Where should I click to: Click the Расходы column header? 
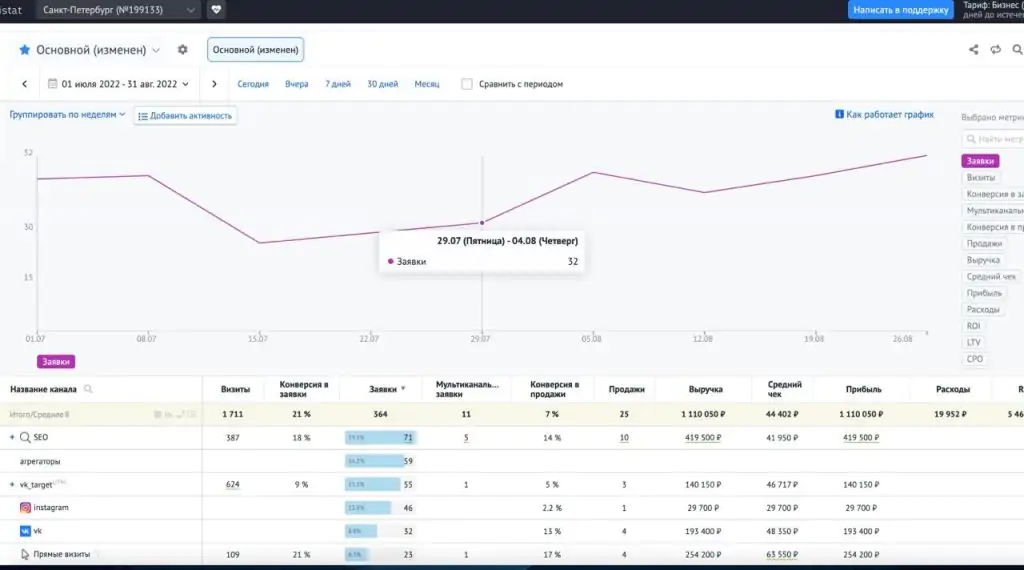tap(952, 389)
